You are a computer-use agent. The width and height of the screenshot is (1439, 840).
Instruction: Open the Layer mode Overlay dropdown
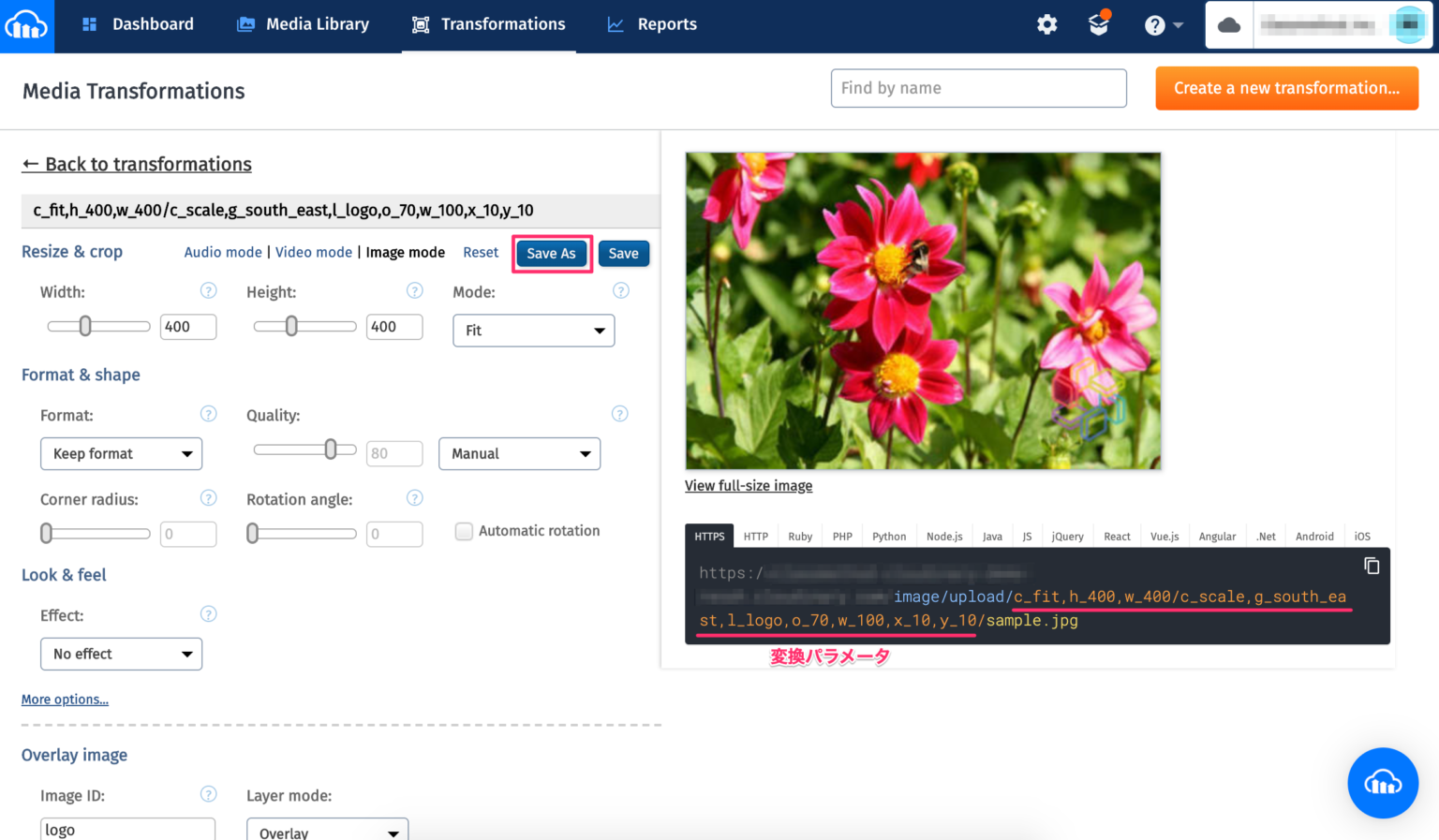coord(327,832)
